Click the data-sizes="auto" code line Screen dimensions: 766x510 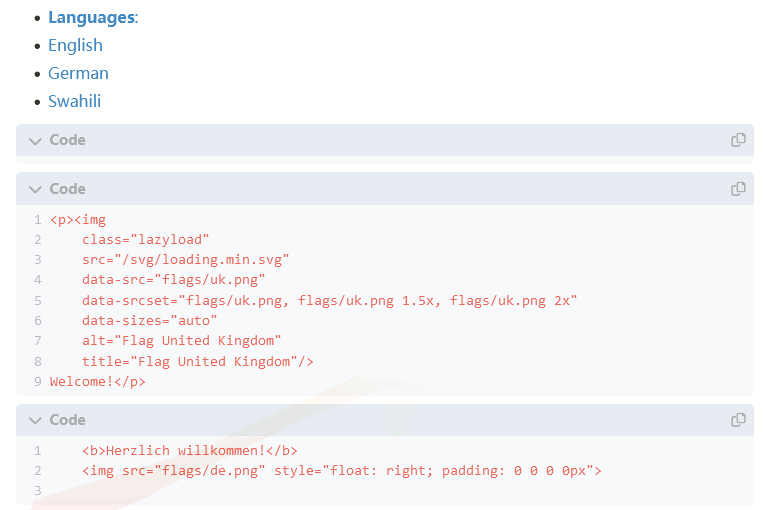pyautogui.click(x=149, y=321)
